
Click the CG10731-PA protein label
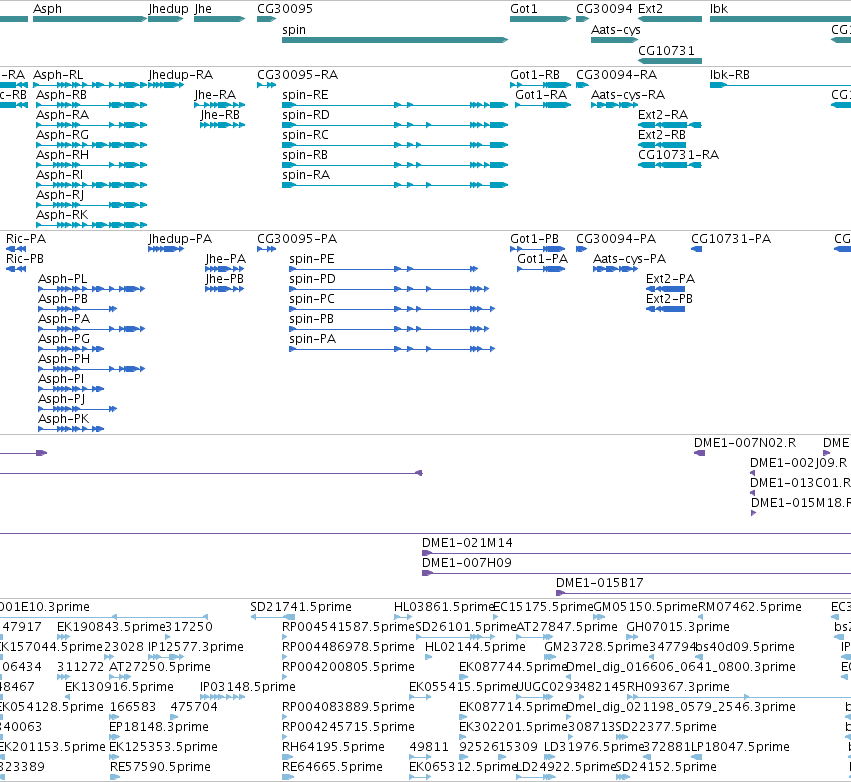[x=731, y=239]
